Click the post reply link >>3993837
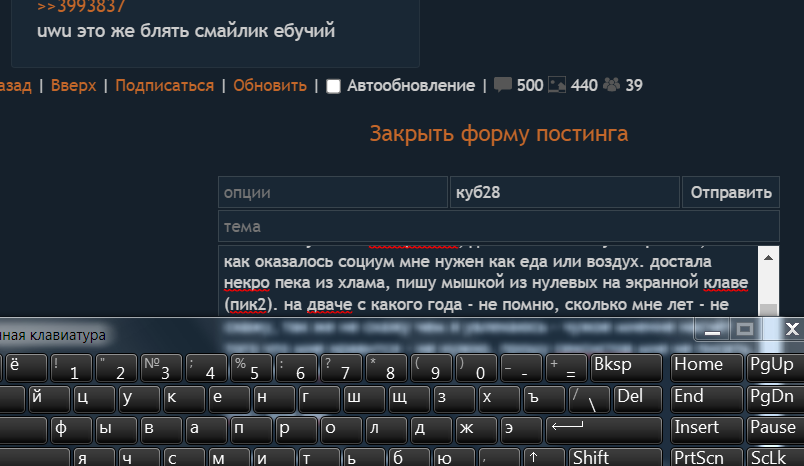The image size is (804, 466). 80,6
